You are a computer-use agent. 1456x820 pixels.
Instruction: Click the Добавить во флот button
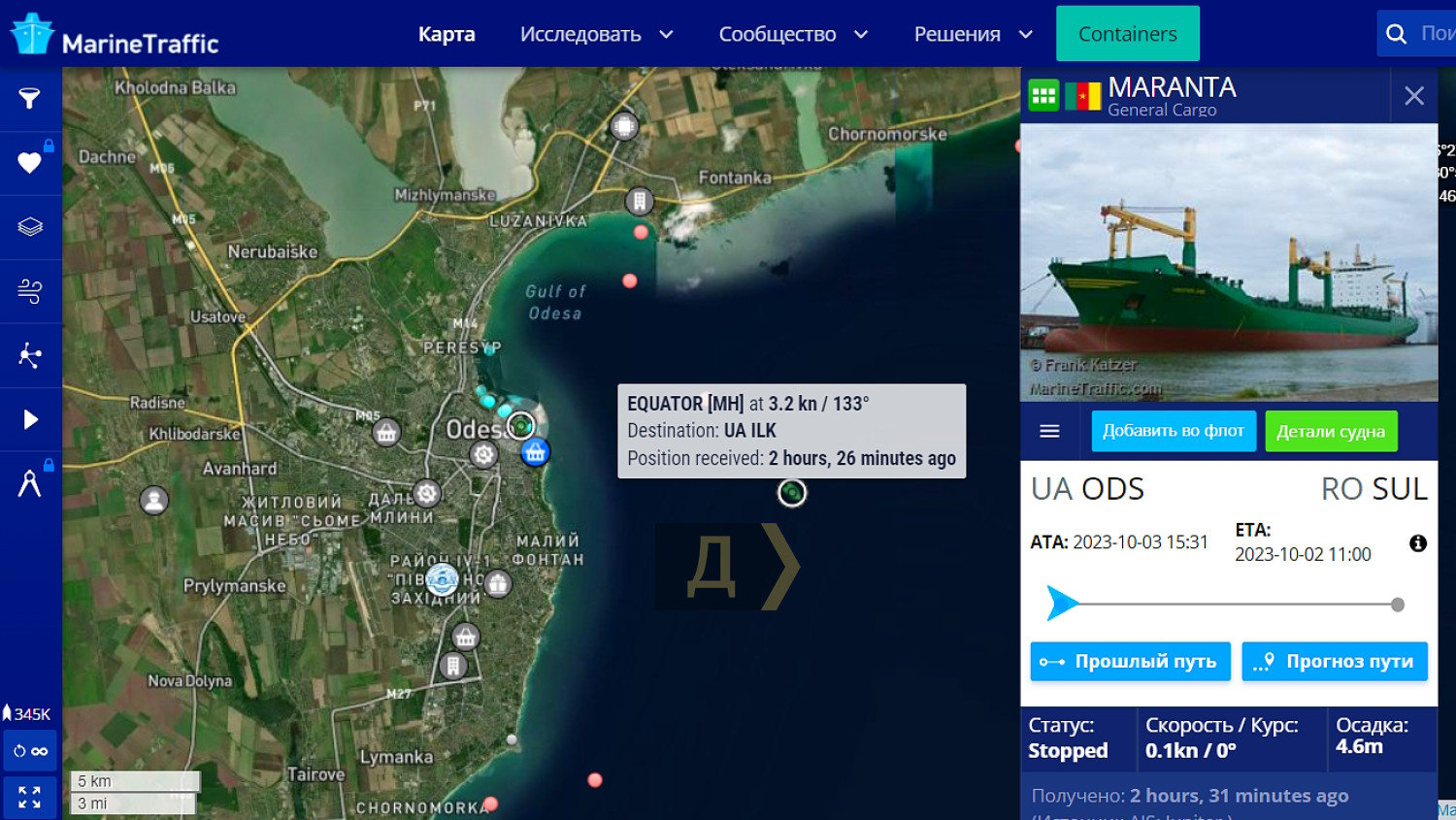click(x=1174, y=431)
